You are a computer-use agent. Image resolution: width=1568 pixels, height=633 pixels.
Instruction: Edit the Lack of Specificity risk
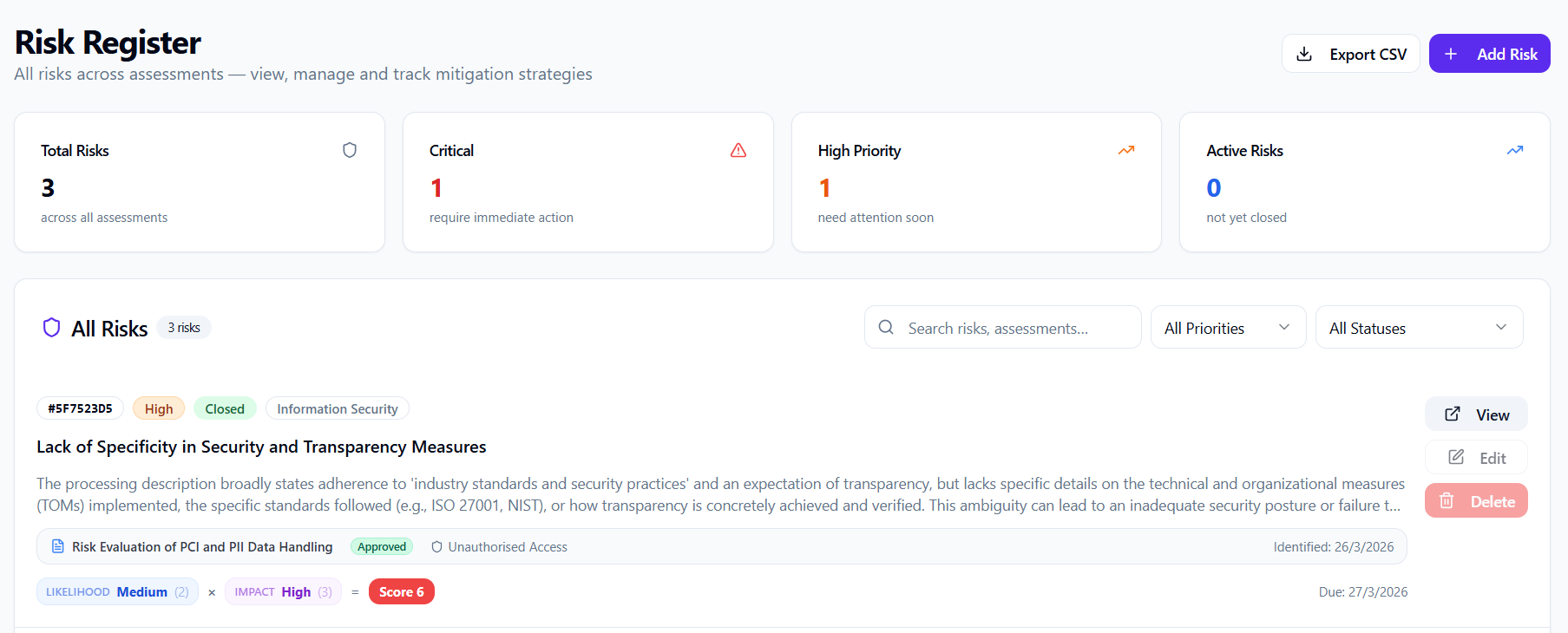tap(1475, 458)
